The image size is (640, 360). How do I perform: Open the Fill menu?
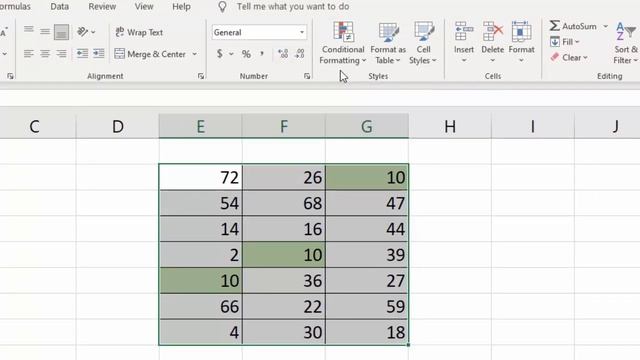point(565,42)
